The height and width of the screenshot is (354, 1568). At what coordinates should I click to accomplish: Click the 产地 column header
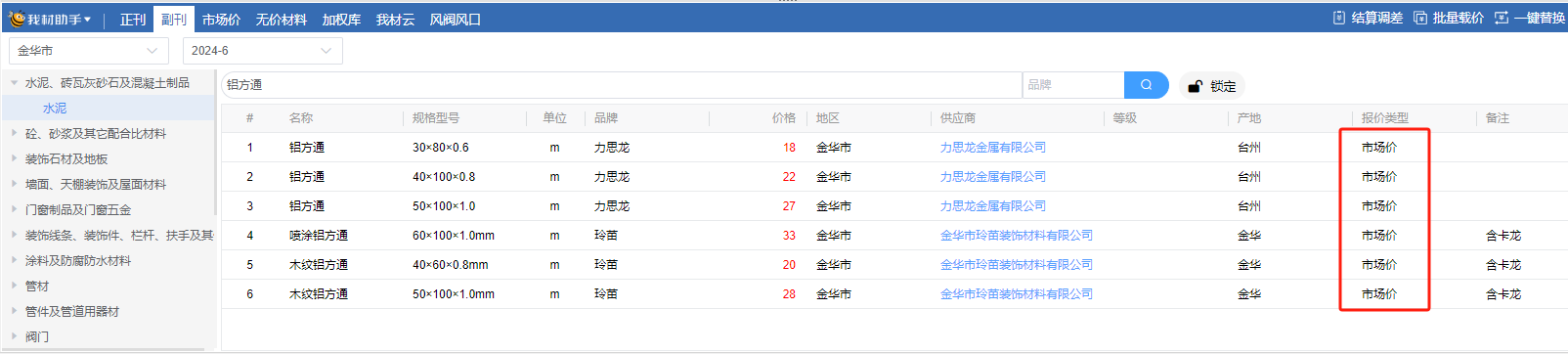coord(1248,118)
